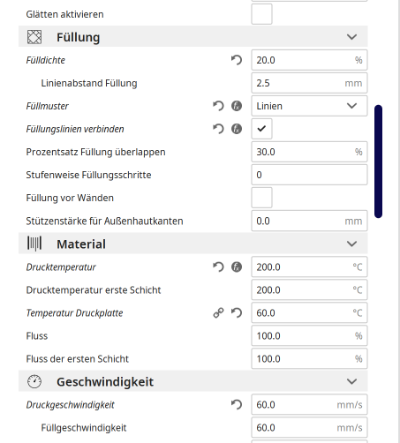This screenshot has width=400, height=443.
Task: Click the link icon beside Temperatur Druckplatte
Action: click(x=218, y=313)
